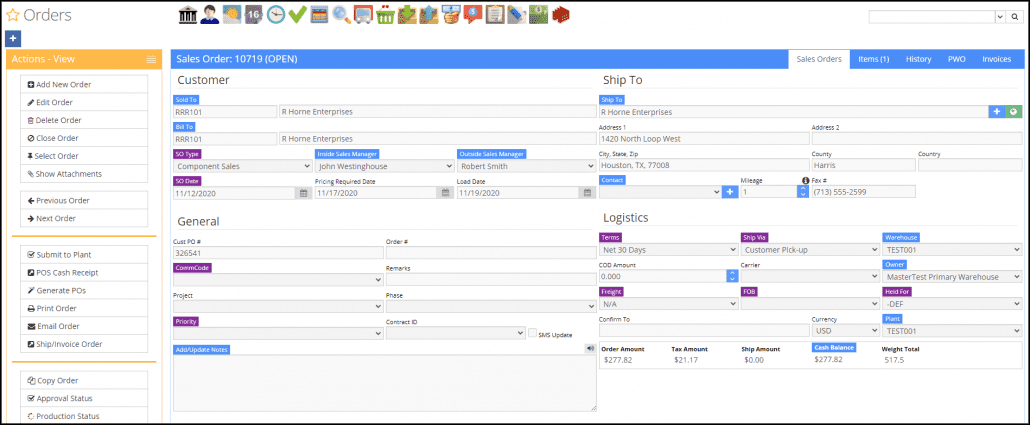Open the clock icon in toolbar
This screenshot has height=425, width=1030.
tap(275, 14)
